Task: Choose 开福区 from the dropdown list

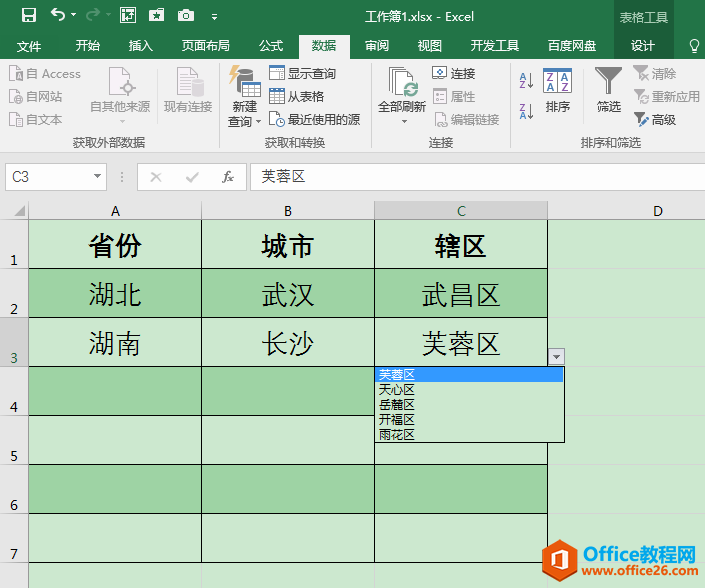Action: tap(469, 420)
